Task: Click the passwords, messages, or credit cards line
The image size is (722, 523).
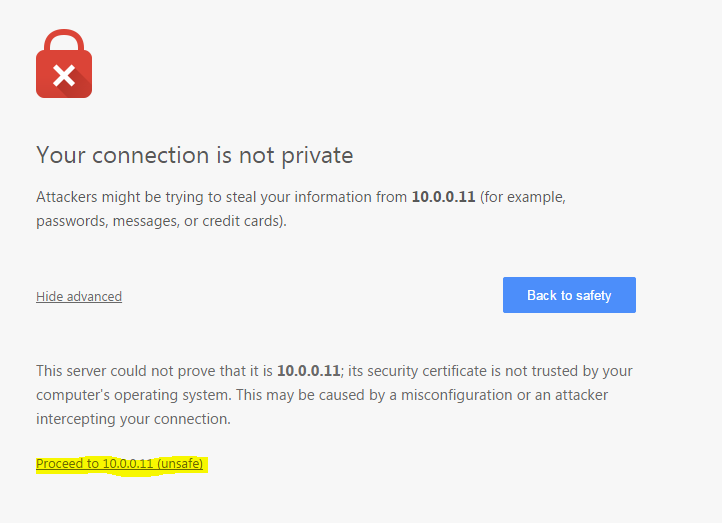Action: (x=161, y=221)
